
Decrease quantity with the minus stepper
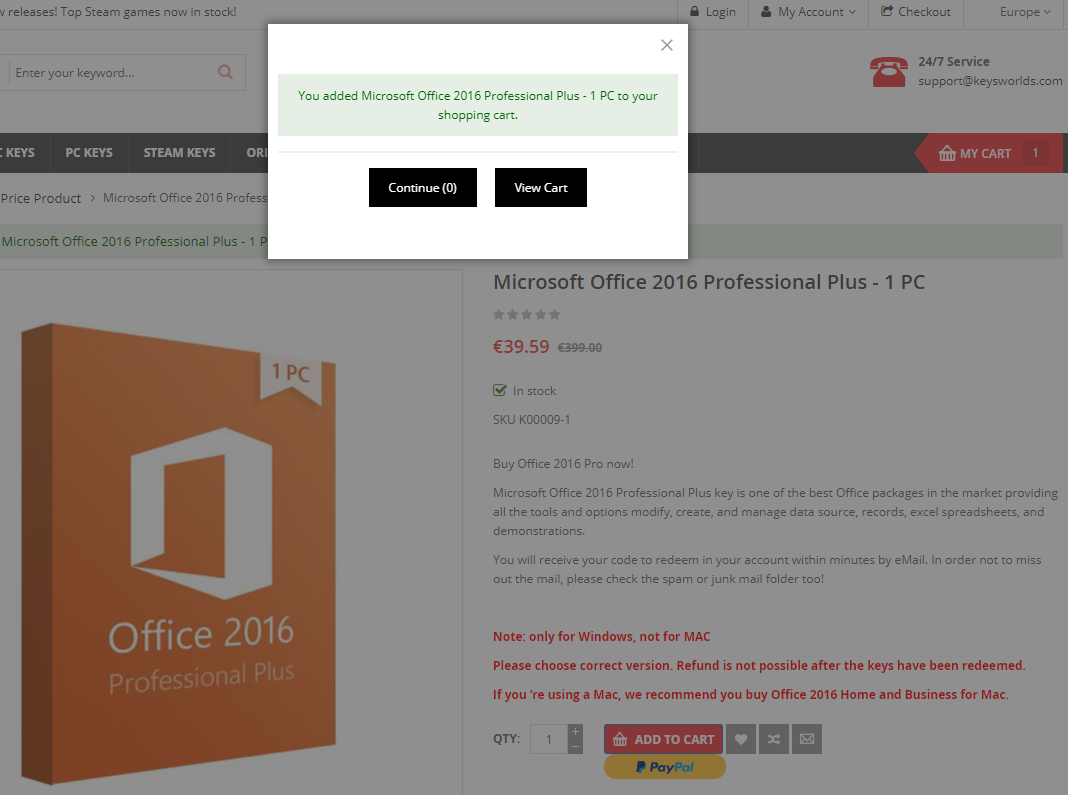coord(575,747)
